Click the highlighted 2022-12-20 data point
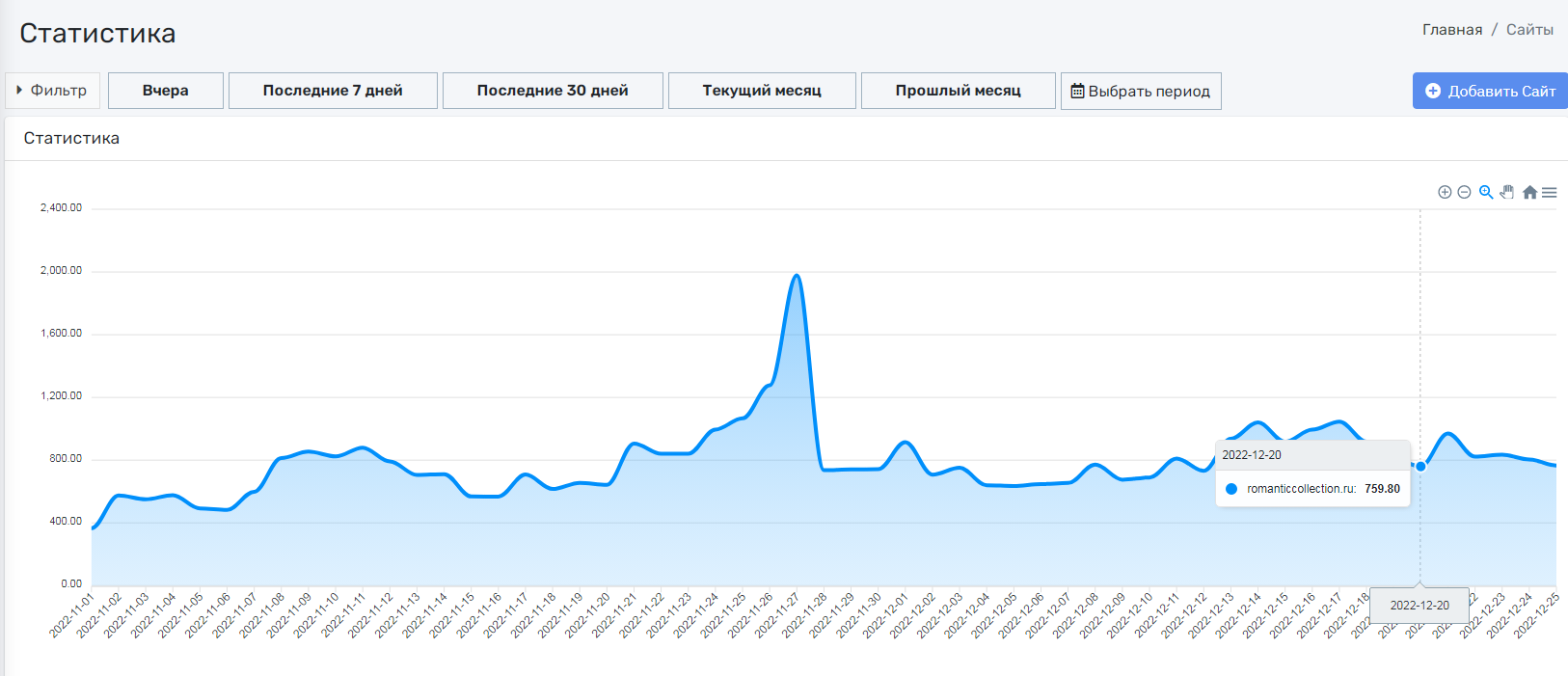 (1420, 467)
